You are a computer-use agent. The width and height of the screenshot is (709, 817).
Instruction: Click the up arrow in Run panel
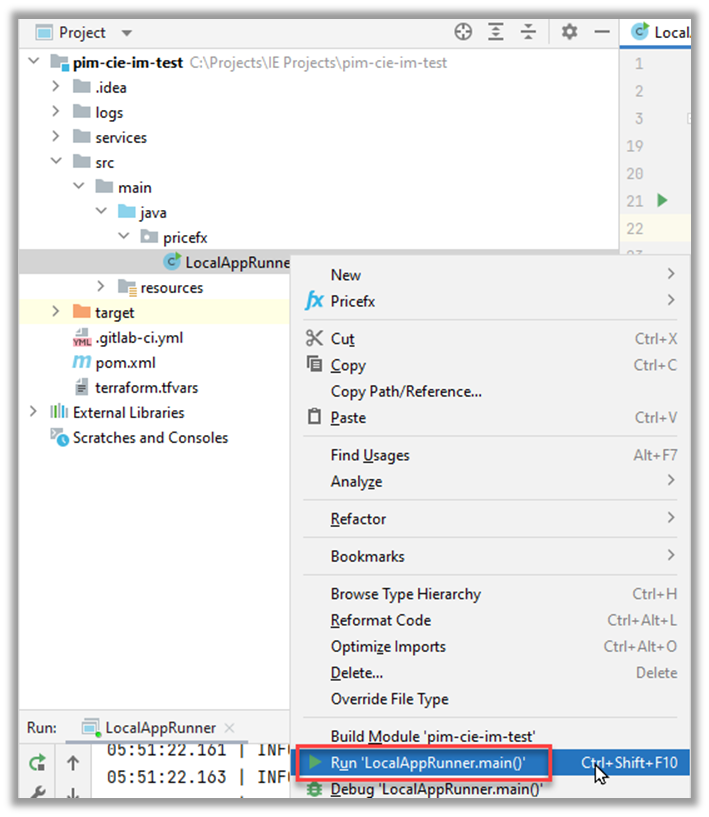[73, 763]
